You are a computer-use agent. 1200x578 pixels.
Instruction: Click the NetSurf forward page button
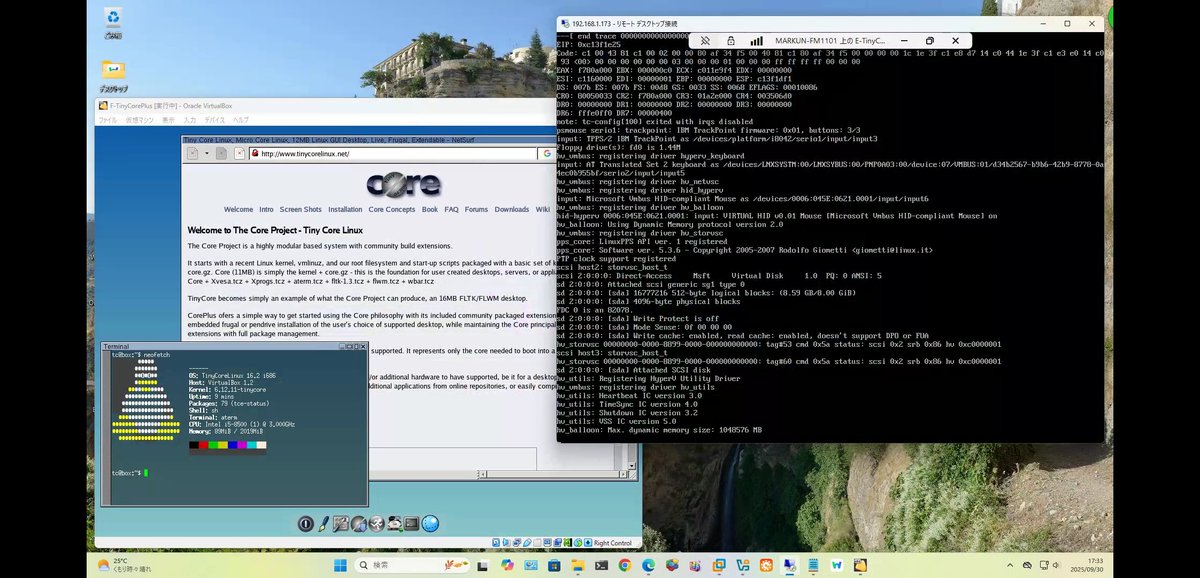221,154
